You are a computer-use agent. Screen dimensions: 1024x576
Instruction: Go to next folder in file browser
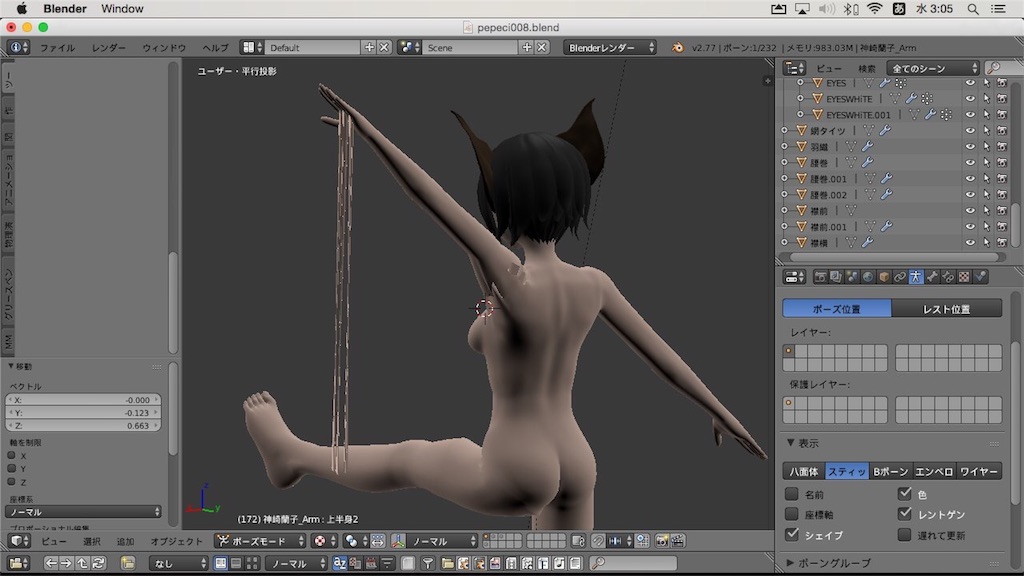click(67, 563)
